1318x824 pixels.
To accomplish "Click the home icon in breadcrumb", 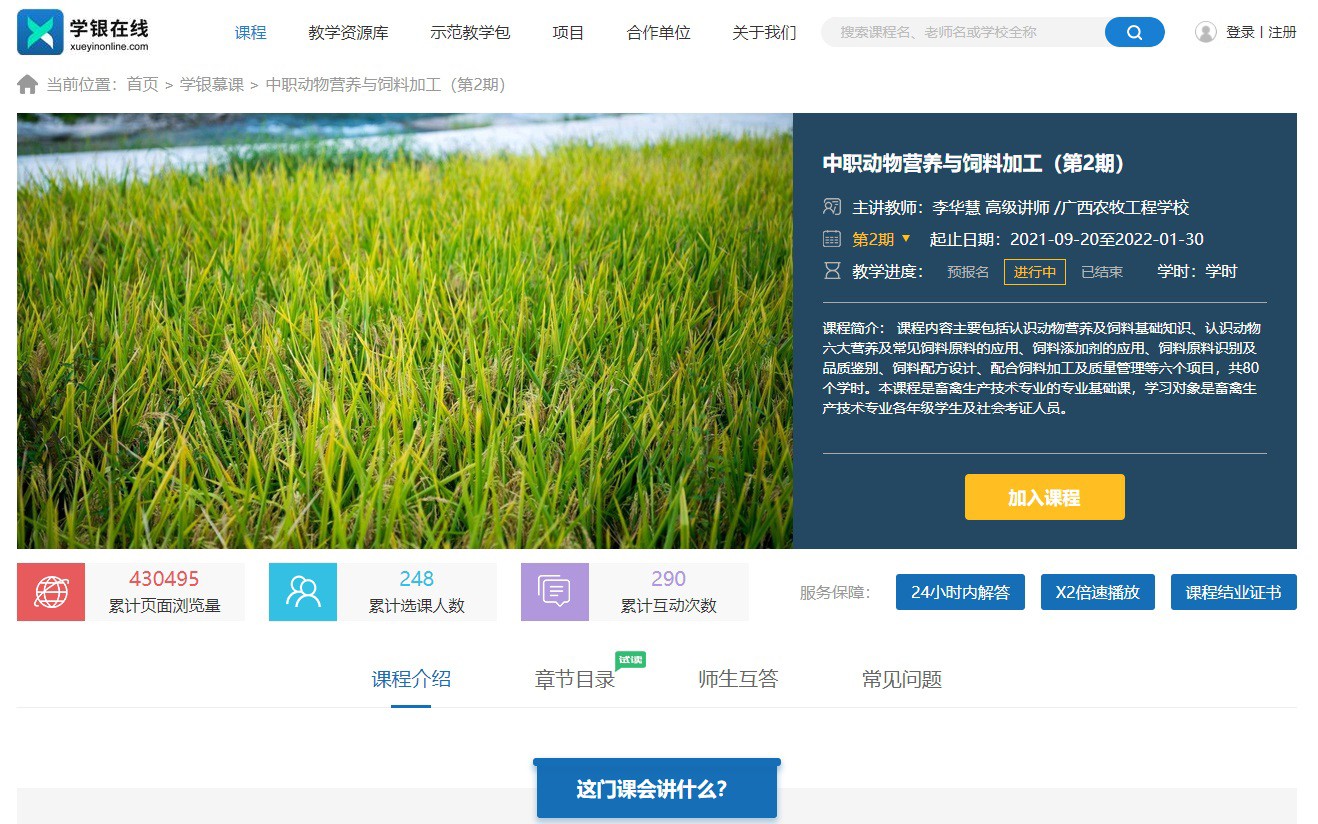I will tap(28, 84).
